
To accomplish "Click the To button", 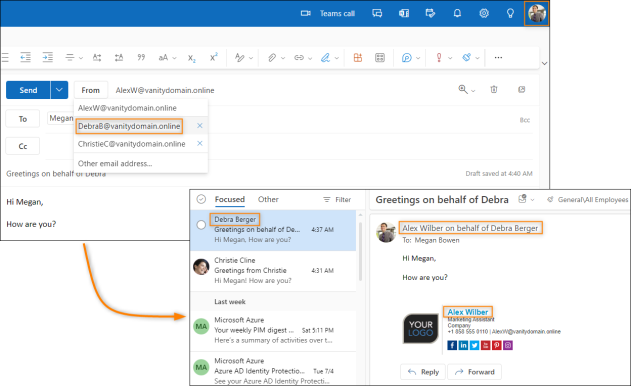I will (x=23, y=119).
